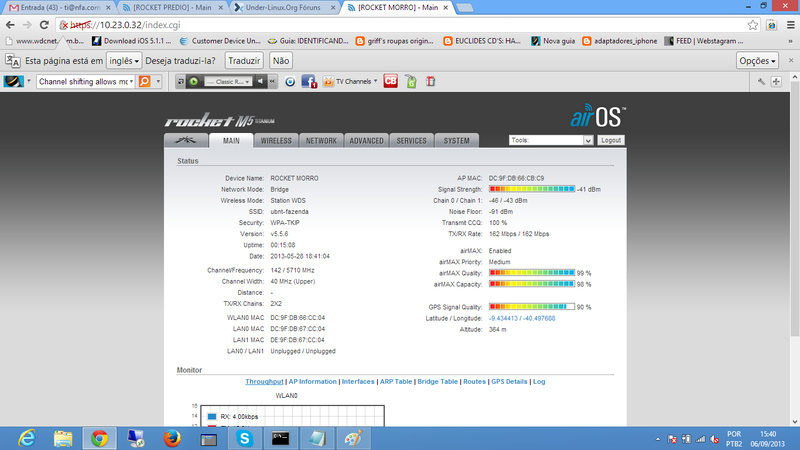
Task: Choose the Classic R... radio station dropdown
Action: click(228, 82)
